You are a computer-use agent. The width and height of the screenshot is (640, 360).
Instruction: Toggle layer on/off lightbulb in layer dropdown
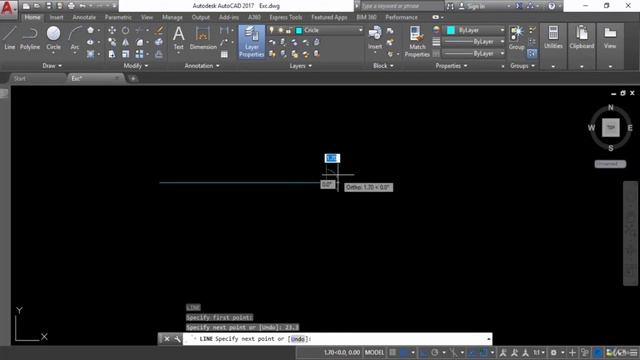[x=271, y=30]
